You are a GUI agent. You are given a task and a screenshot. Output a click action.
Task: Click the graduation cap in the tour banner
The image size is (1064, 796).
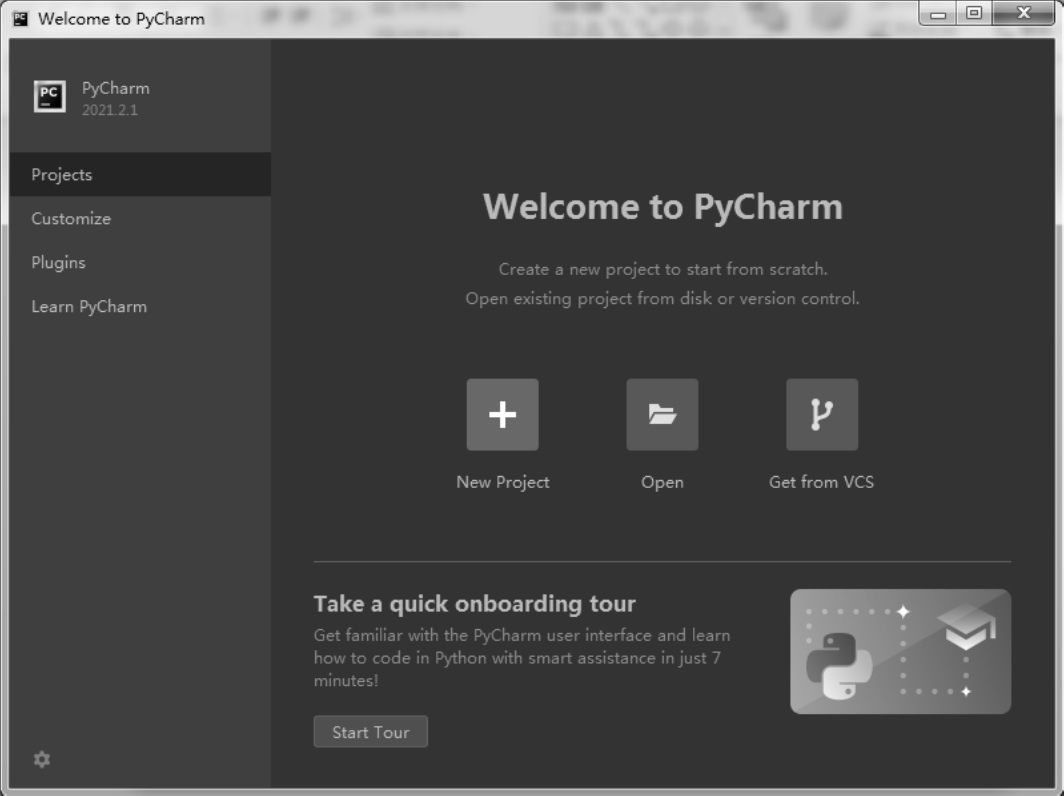[966, 628]
